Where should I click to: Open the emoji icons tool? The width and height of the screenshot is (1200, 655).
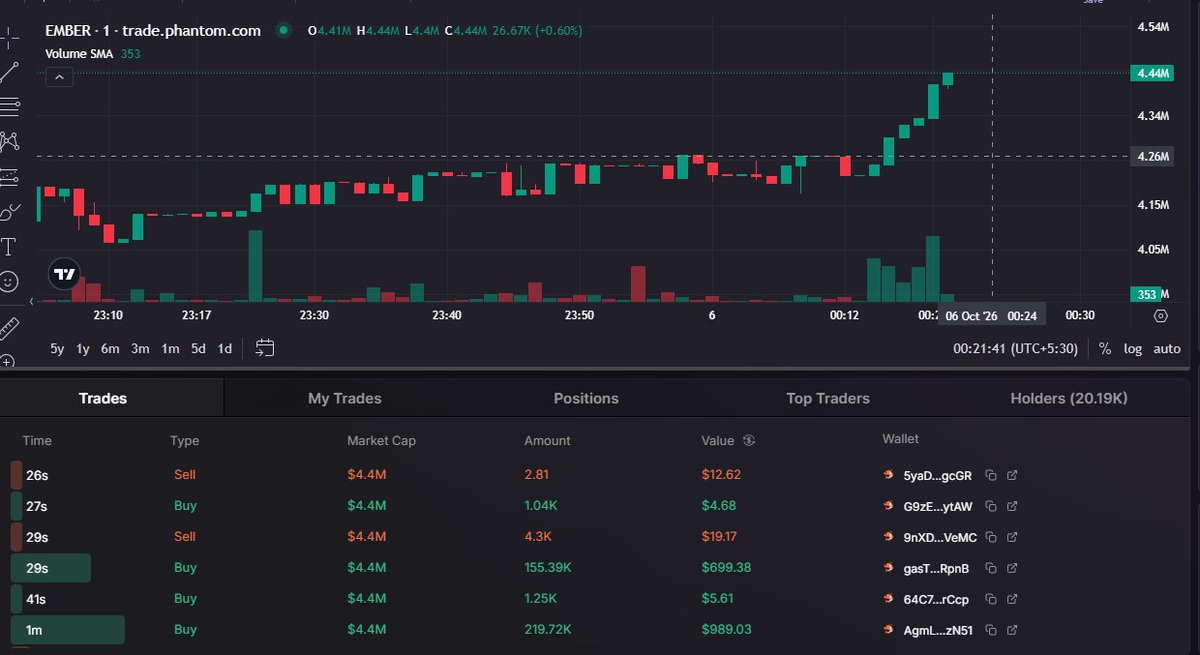click(9, 281)
